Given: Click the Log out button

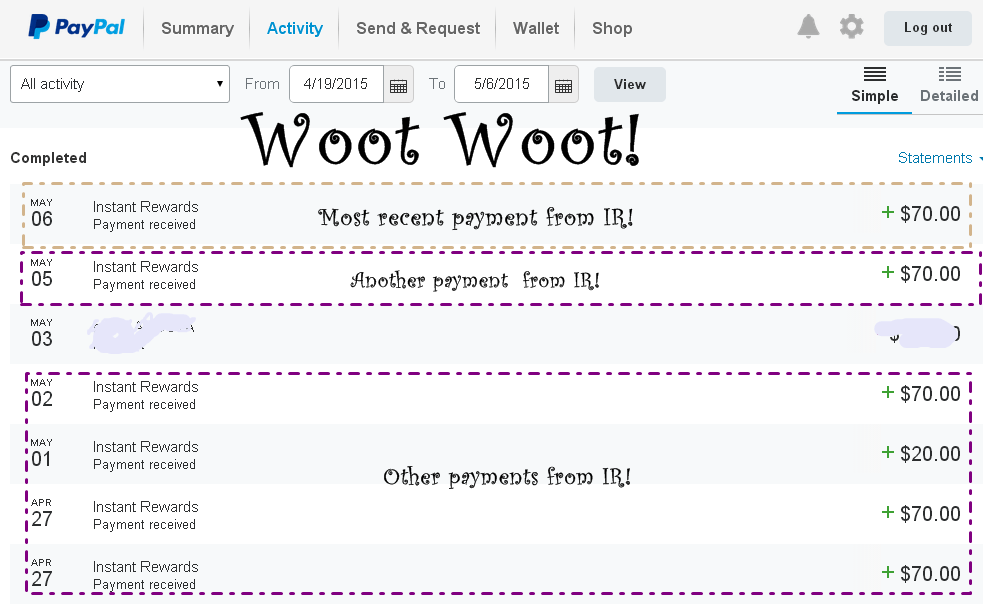Looking at the screenshot, I should (x=928, y=28).
